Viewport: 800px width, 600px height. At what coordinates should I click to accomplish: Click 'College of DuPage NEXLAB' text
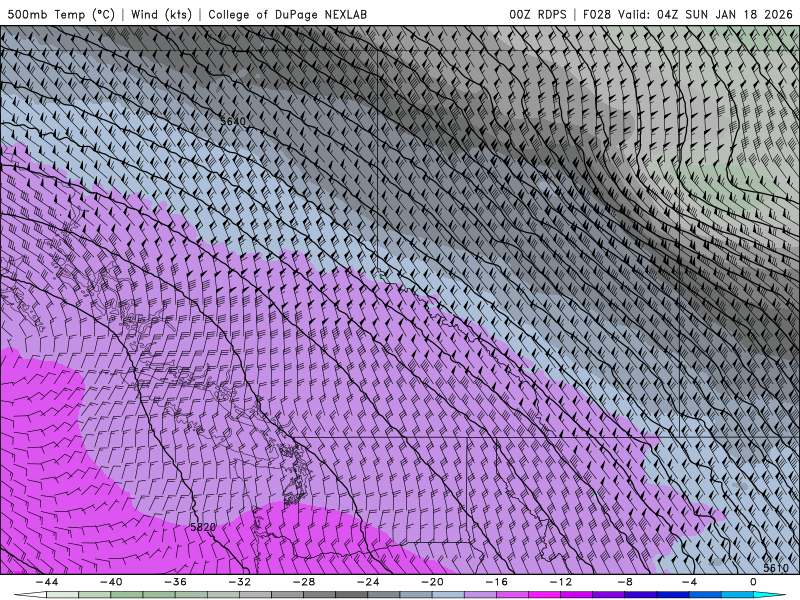pyautogui.click(x=287, y=14)
